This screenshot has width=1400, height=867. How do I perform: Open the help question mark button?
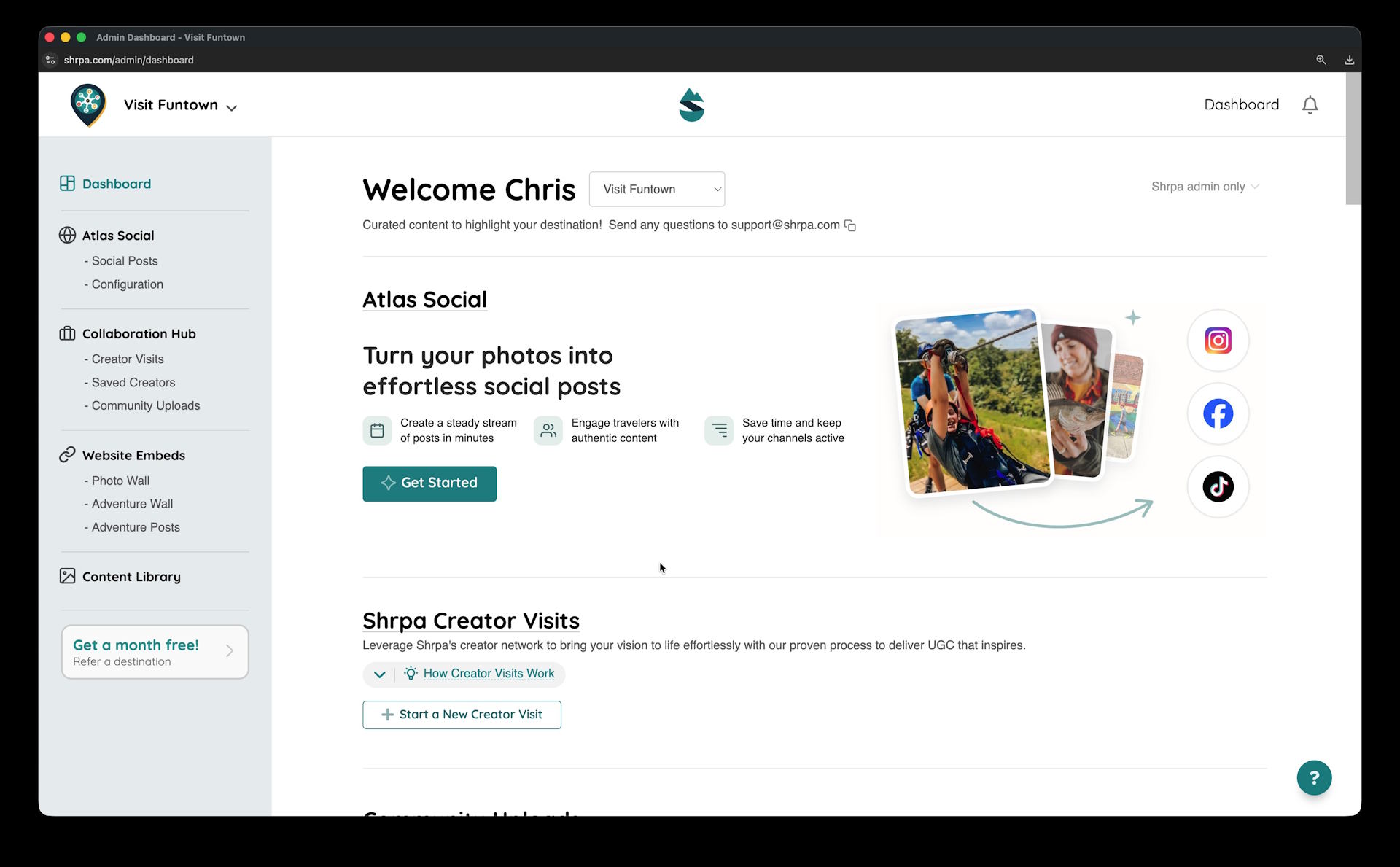pyautogui.click(x=1314, y=777)
